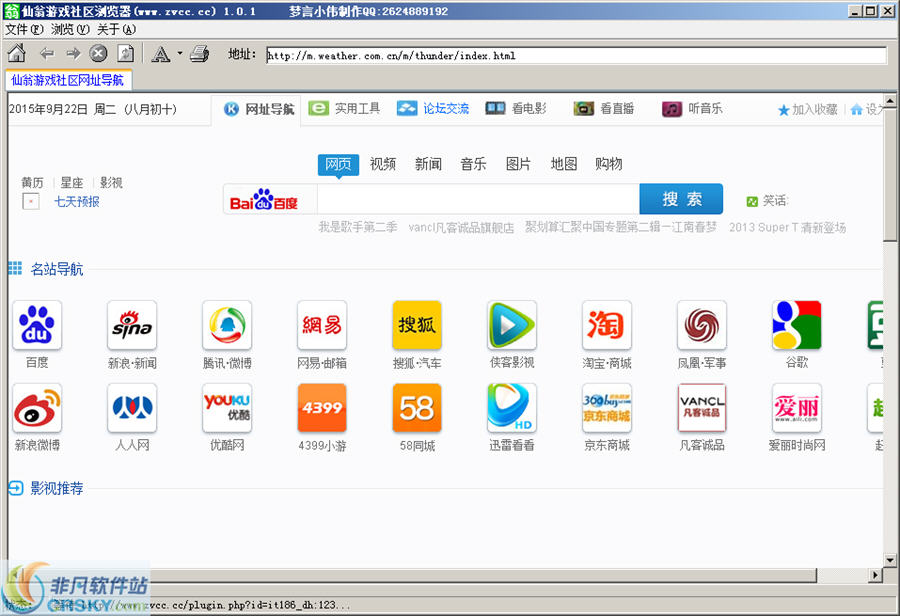Click 我是歌手第二季 hot search link

tap(358, 227)
